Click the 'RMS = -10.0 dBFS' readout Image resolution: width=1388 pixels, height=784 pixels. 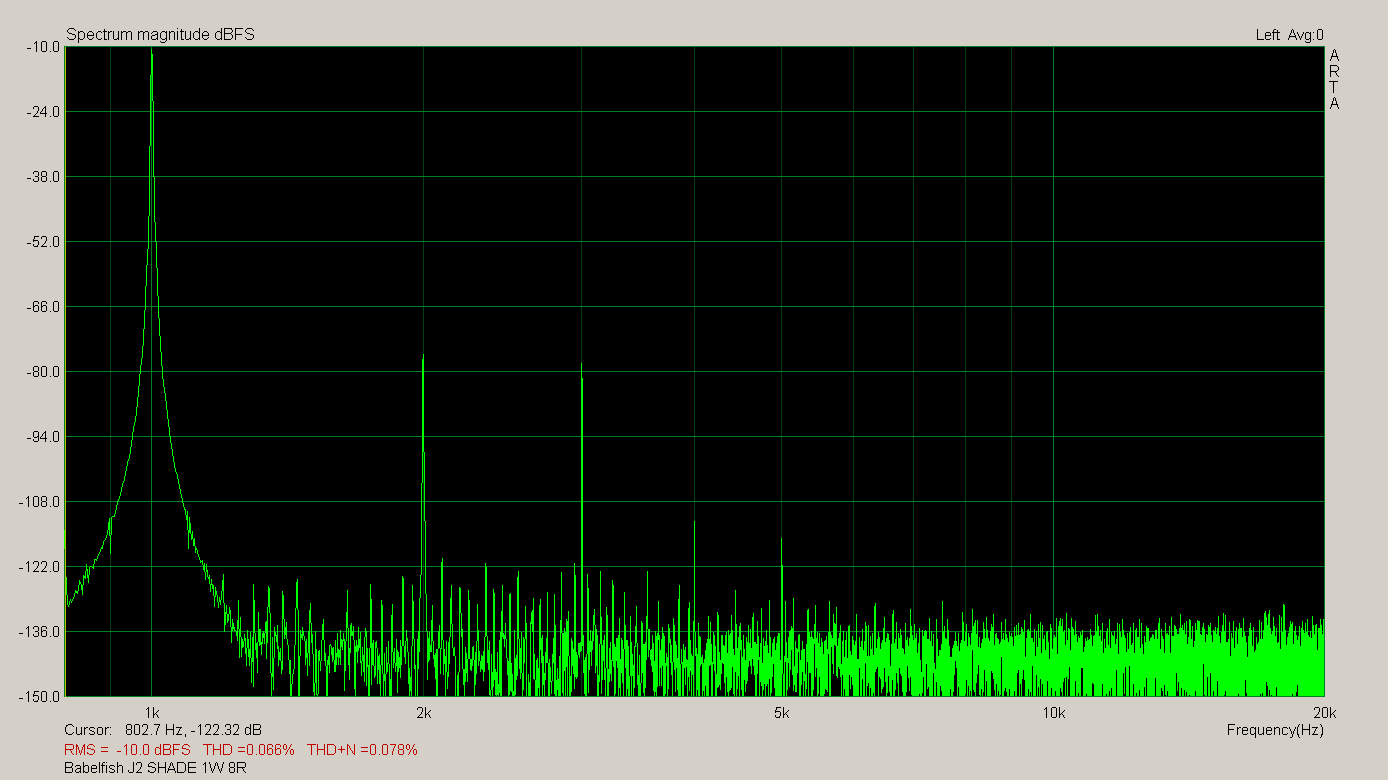click(127, 749)
